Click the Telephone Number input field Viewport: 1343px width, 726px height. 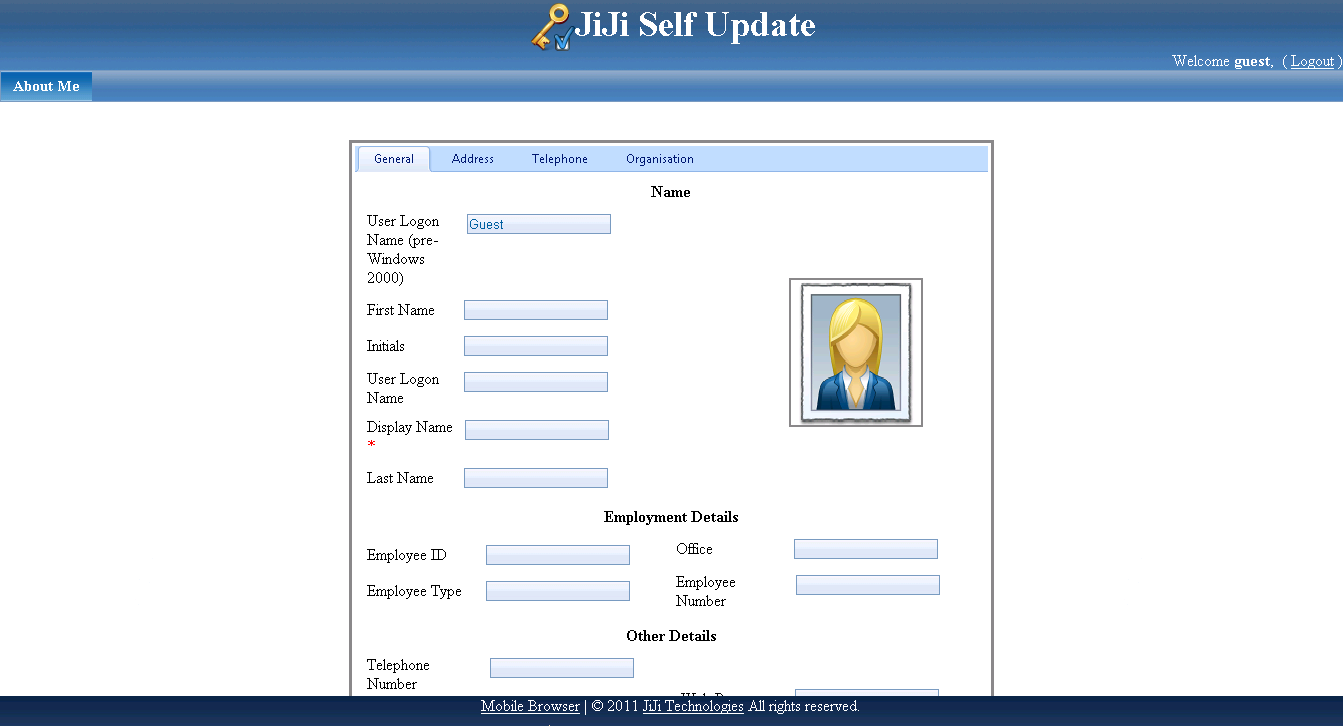coord(562,668)
